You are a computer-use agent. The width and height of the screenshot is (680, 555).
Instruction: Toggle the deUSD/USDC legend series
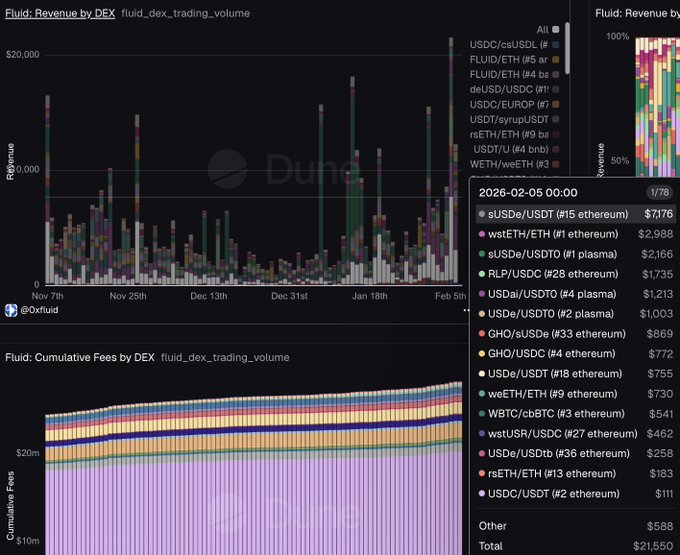(x=514, y=89)
